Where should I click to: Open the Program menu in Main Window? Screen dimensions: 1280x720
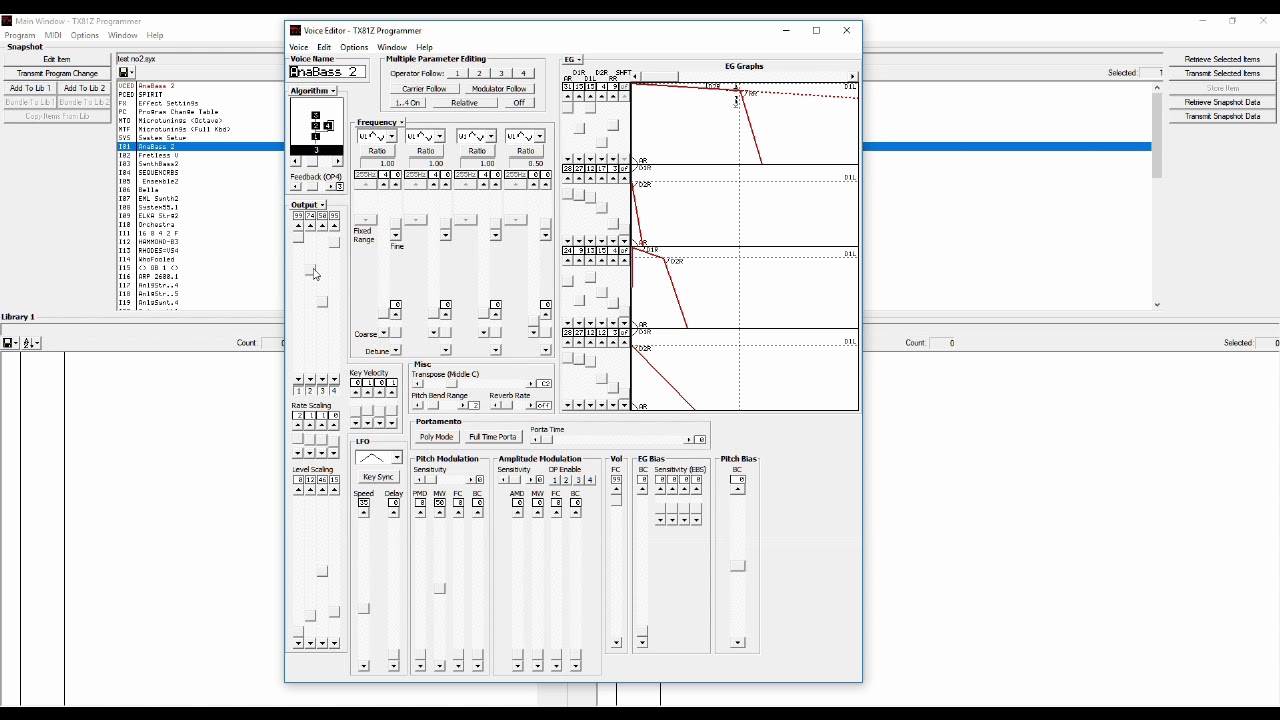coord(20,35)
